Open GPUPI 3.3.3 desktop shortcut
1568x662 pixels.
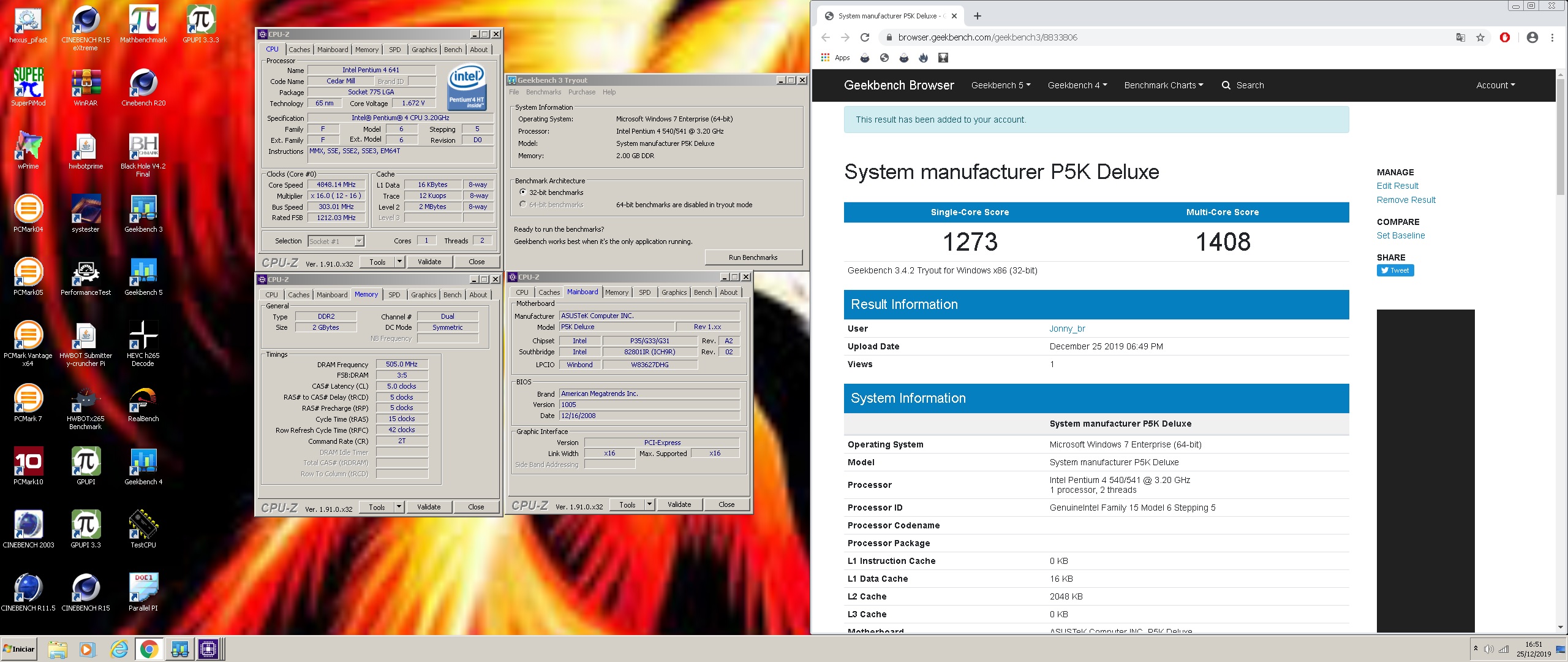pos(201,25)
